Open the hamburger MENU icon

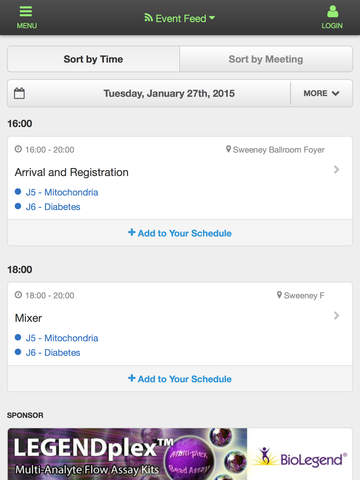pyautogui.click(x=26, y=11)
